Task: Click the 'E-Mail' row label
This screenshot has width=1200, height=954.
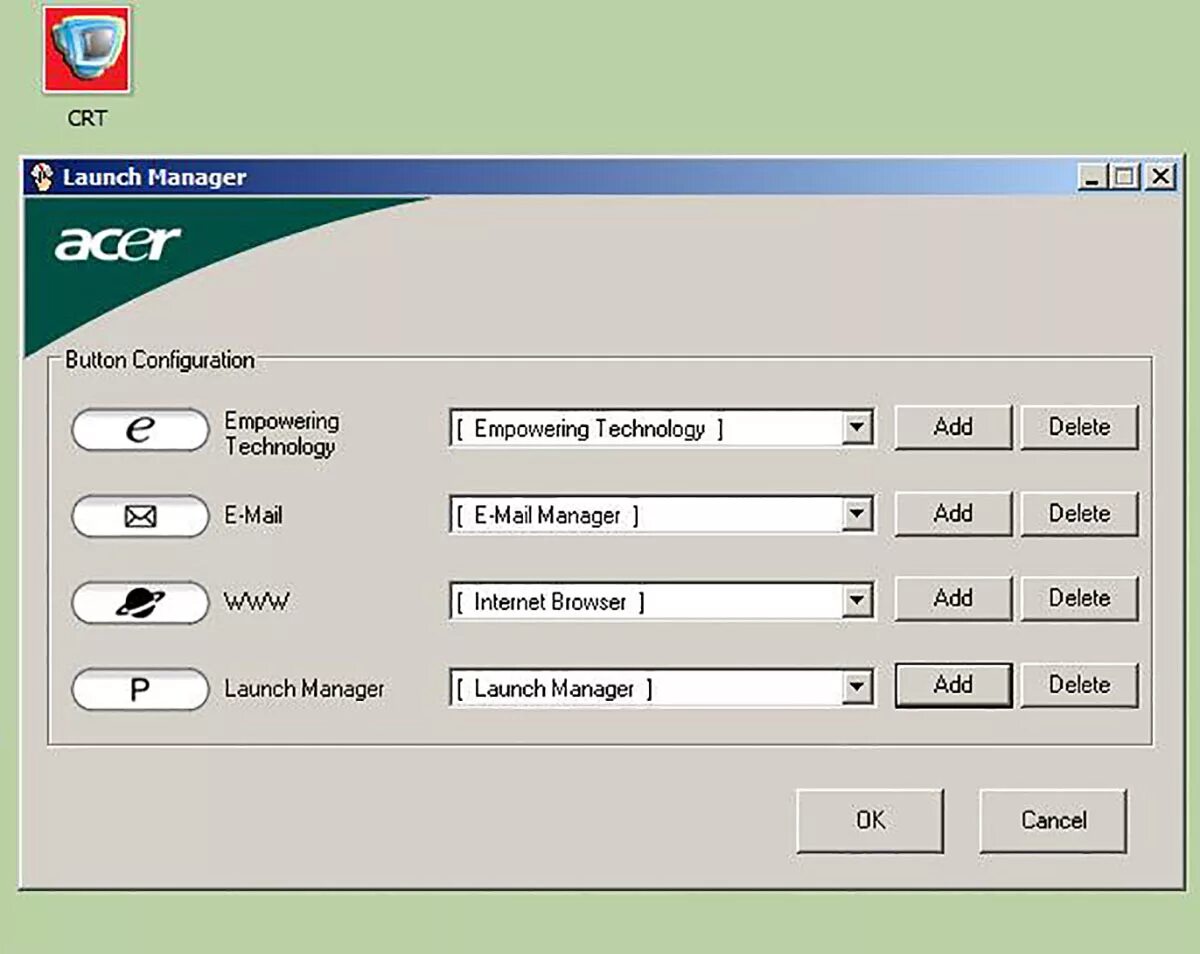Action: tap(253, 516)
